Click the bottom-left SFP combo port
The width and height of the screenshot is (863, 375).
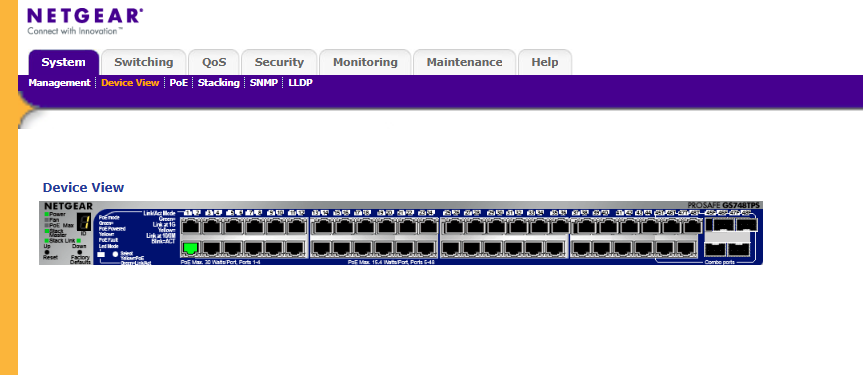click(x=714, y=249)
